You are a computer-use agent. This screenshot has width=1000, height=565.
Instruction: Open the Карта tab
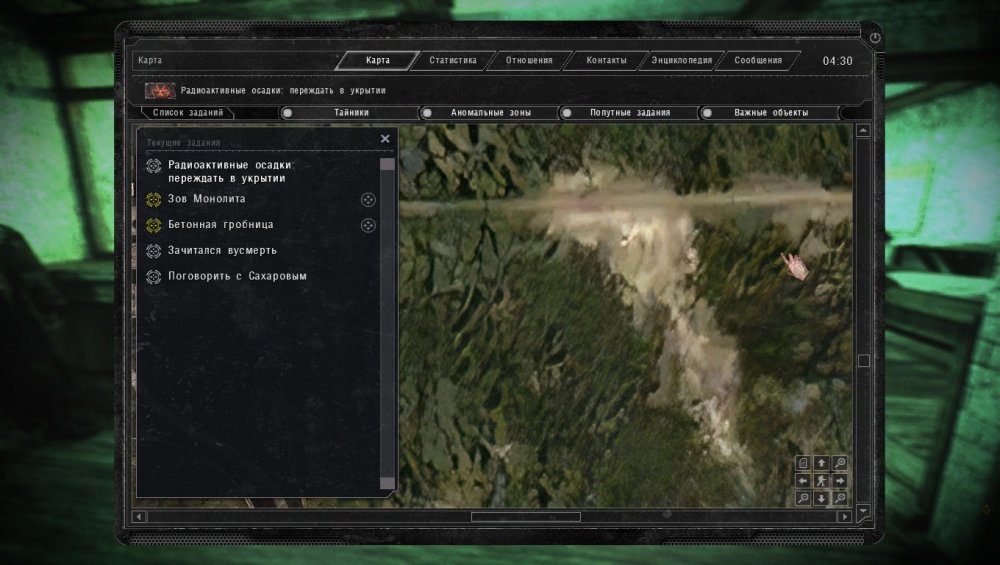pyautogui.click(x=378, y=61)
